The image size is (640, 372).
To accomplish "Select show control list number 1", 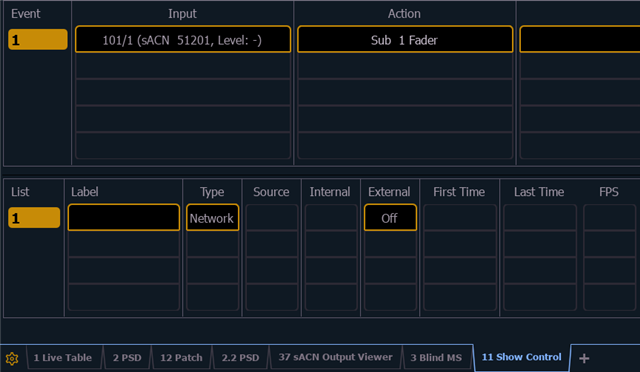I will pos(34,218).
